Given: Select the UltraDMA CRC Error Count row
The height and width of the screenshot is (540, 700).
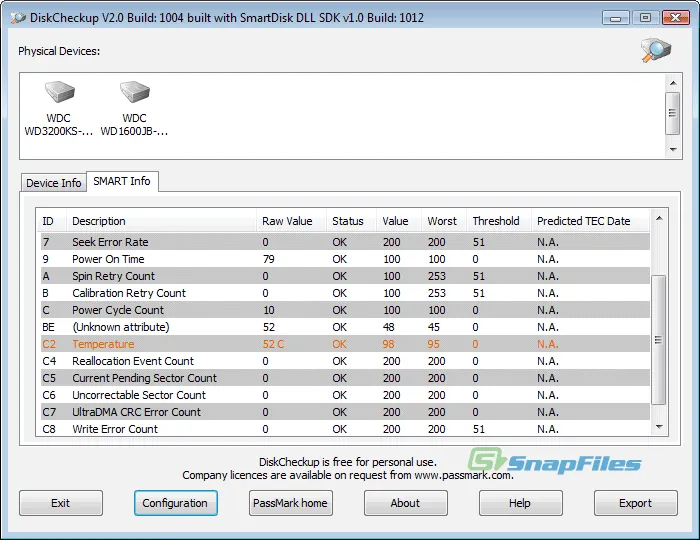Looking at the screenshot, I should (x=345, y=411).
